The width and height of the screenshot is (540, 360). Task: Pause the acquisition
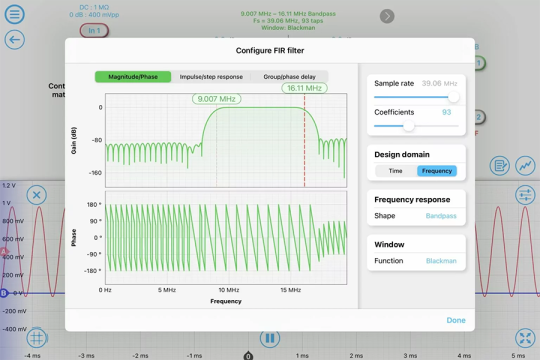(x=270, y=338)
